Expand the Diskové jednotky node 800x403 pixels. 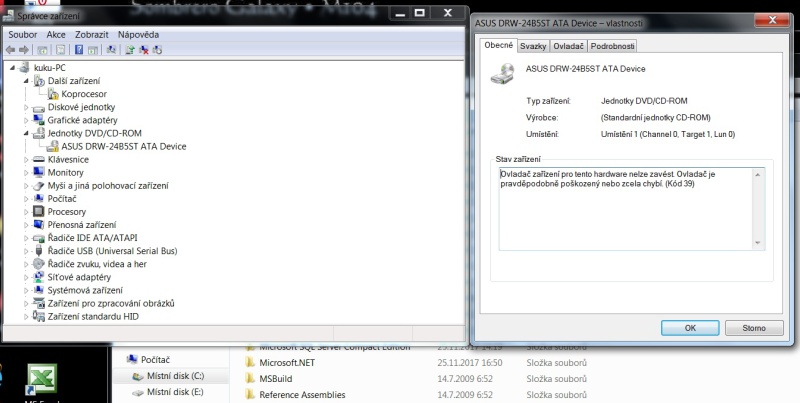tap(26, 107)
